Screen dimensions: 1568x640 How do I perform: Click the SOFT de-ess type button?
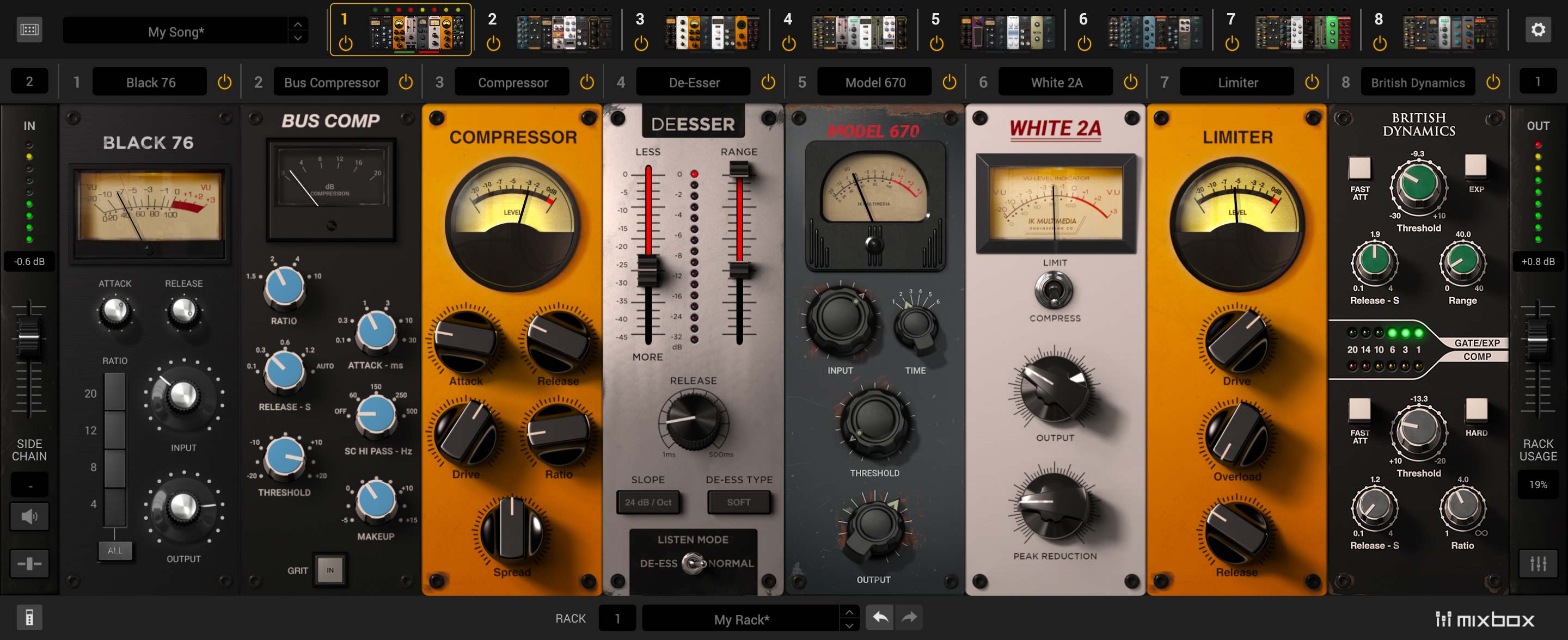[x=738, y=502]
